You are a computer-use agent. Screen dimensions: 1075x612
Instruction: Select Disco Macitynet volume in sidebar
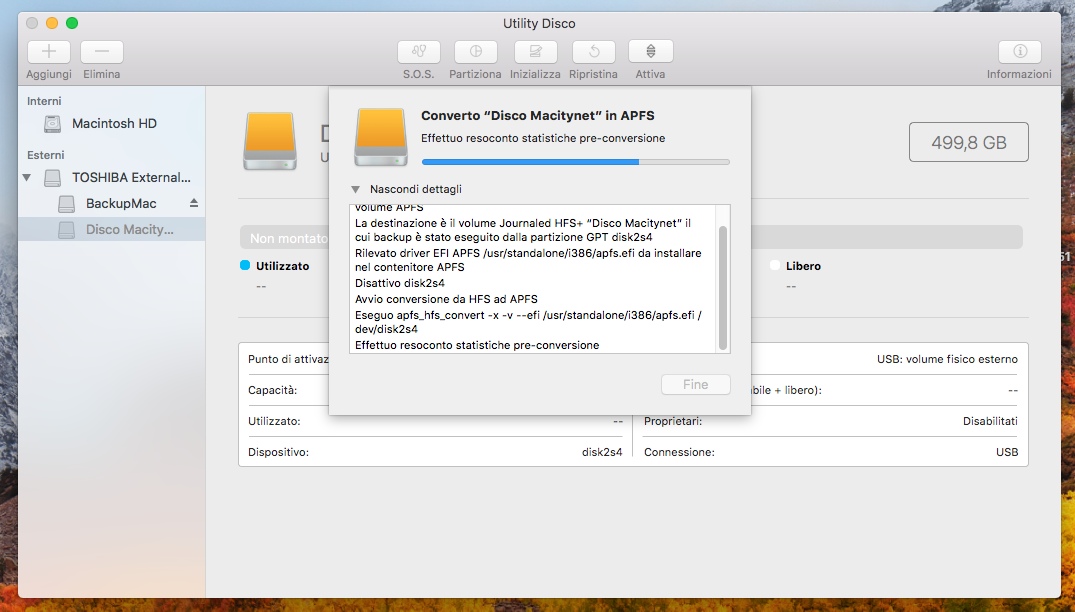129,230
